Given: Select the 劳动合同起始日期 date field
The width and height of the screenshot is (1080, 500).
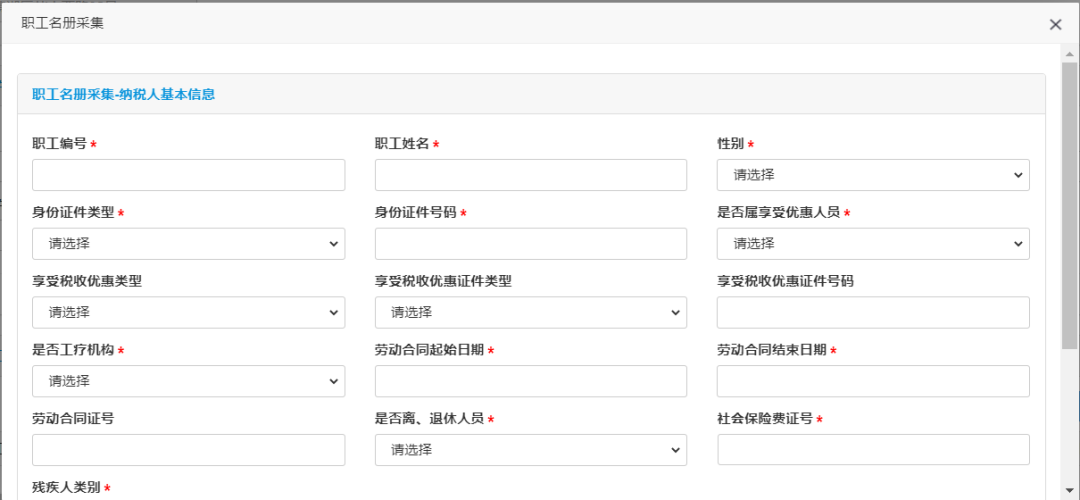Looking at the screenshot, I should [x=531, y=382].
